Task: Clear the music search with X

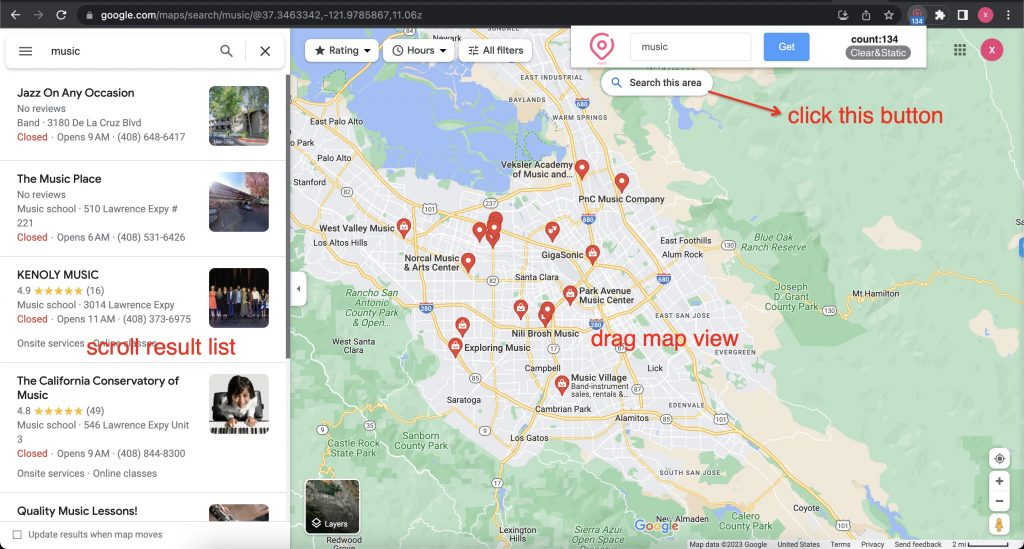Action: [265, 51]
